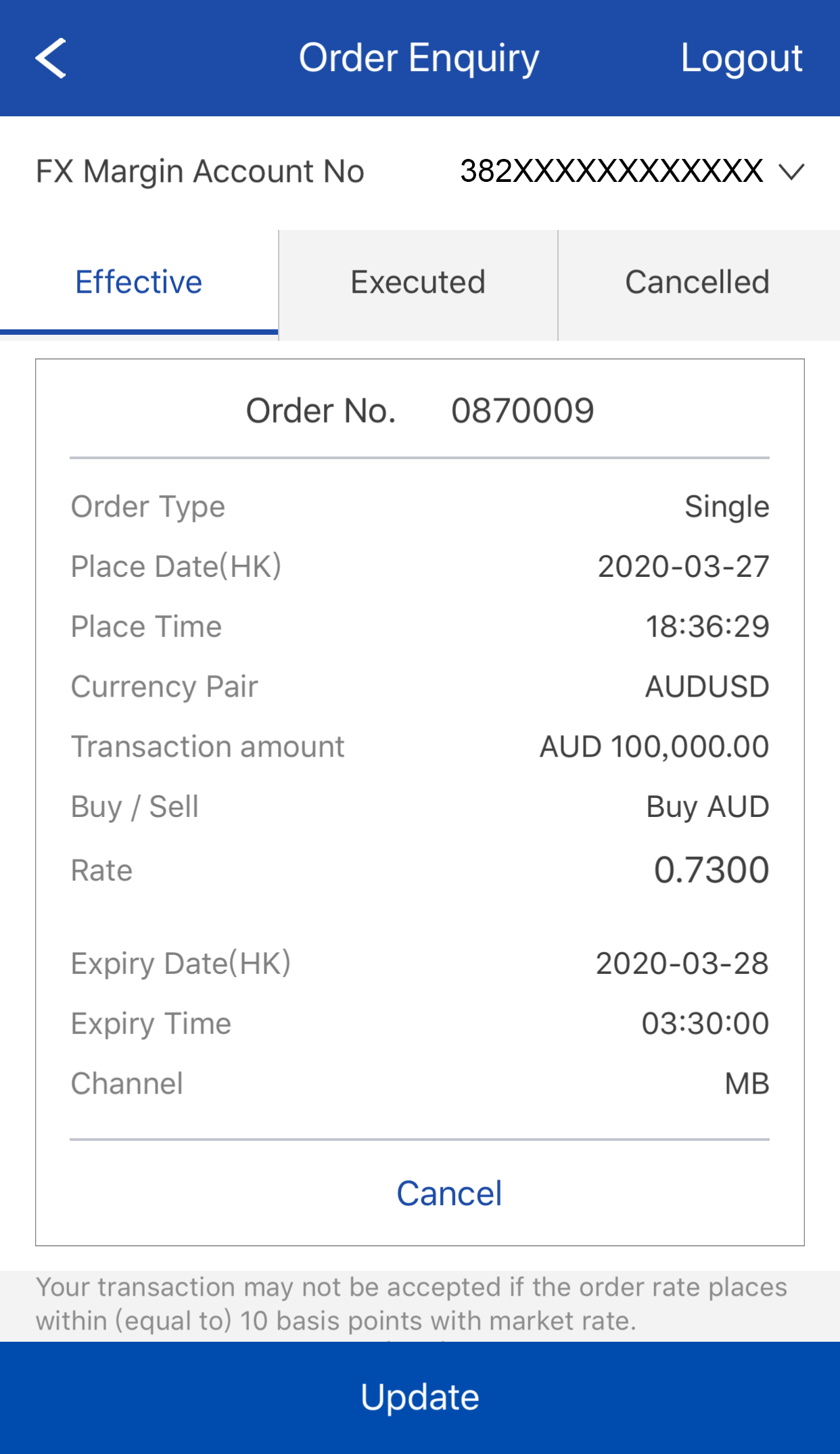Open the Executed orders tab

[418, 283]
